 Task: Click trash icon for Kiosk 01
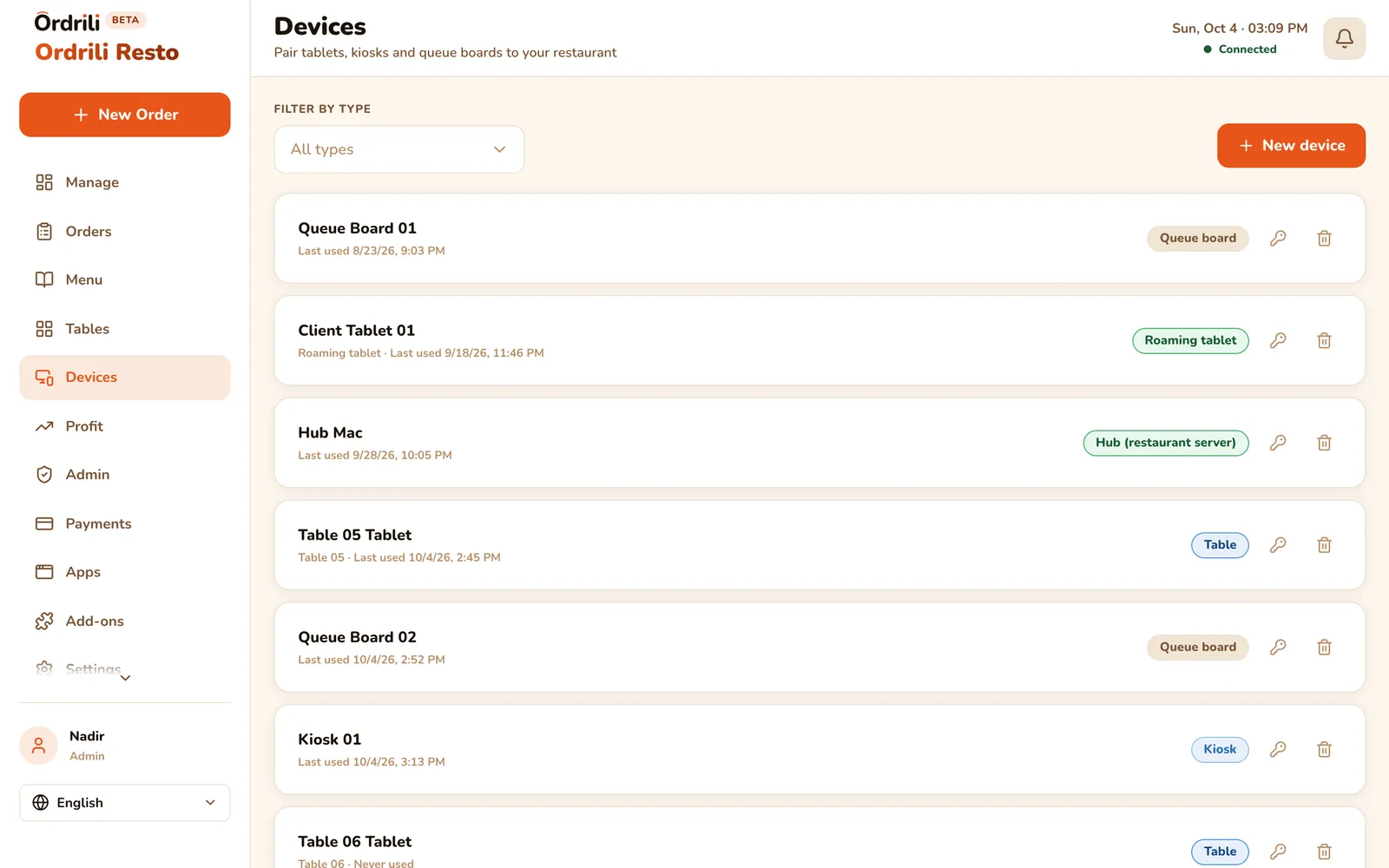click(x=1324, y=749)
